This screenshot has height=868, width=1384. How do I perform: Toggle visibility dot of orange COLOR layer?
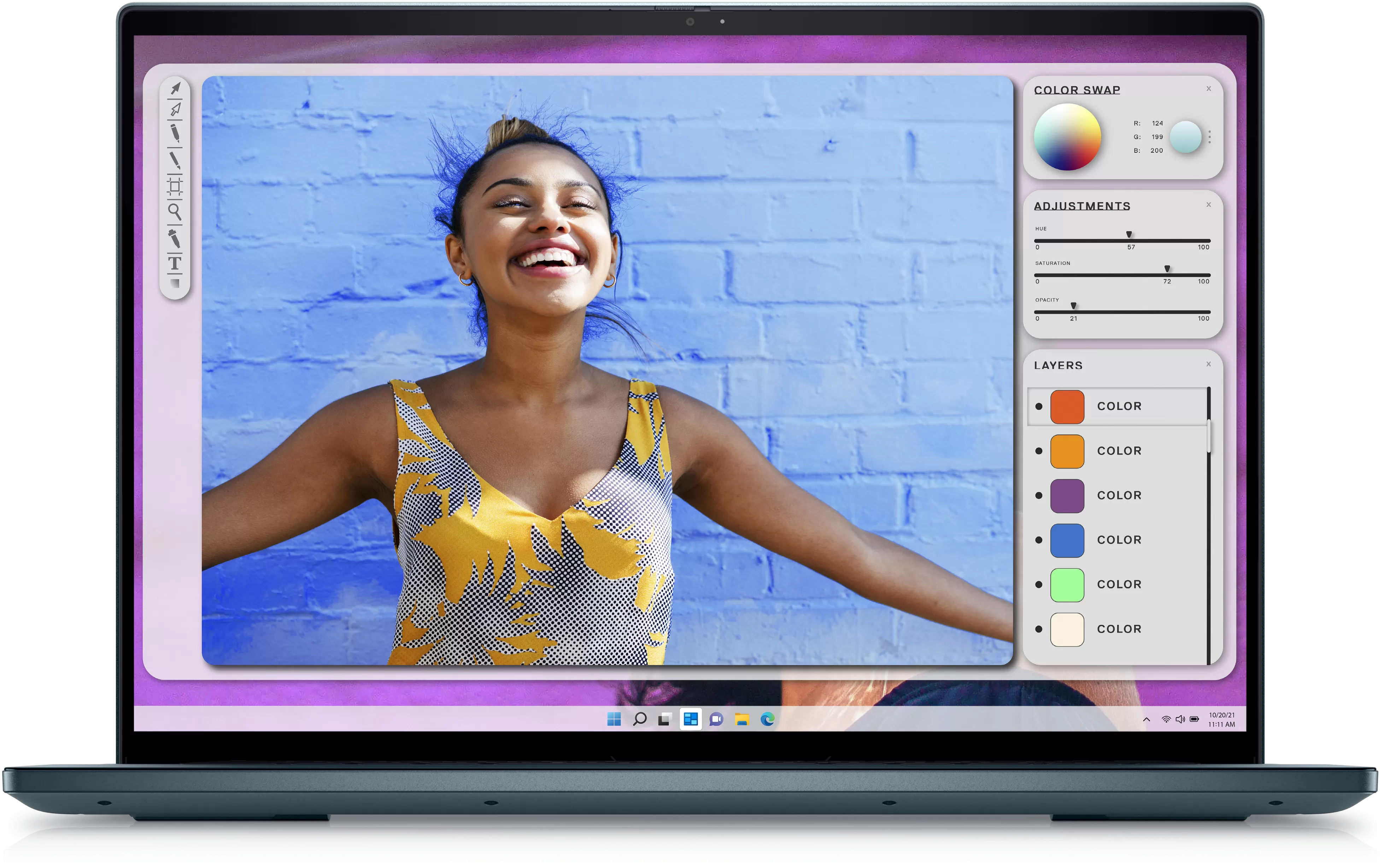coord(1038,451)
